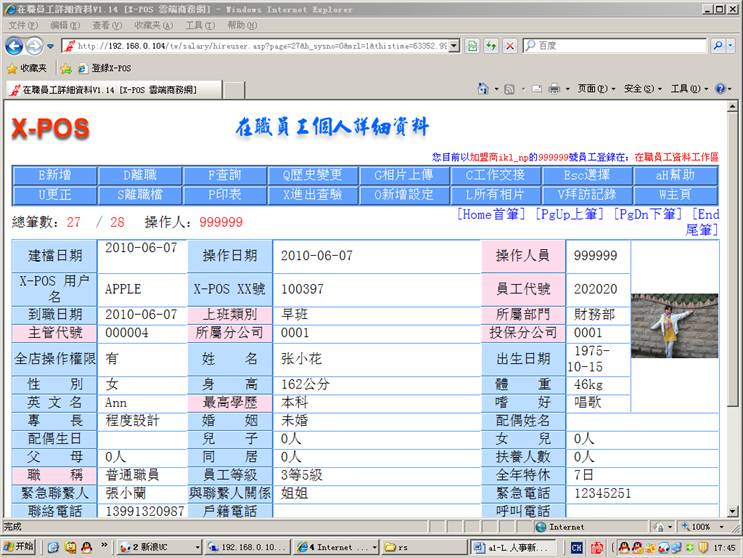This screenshot has height=558, width=743.
Task: Click the B新增 button
Action: pos(54,176)
